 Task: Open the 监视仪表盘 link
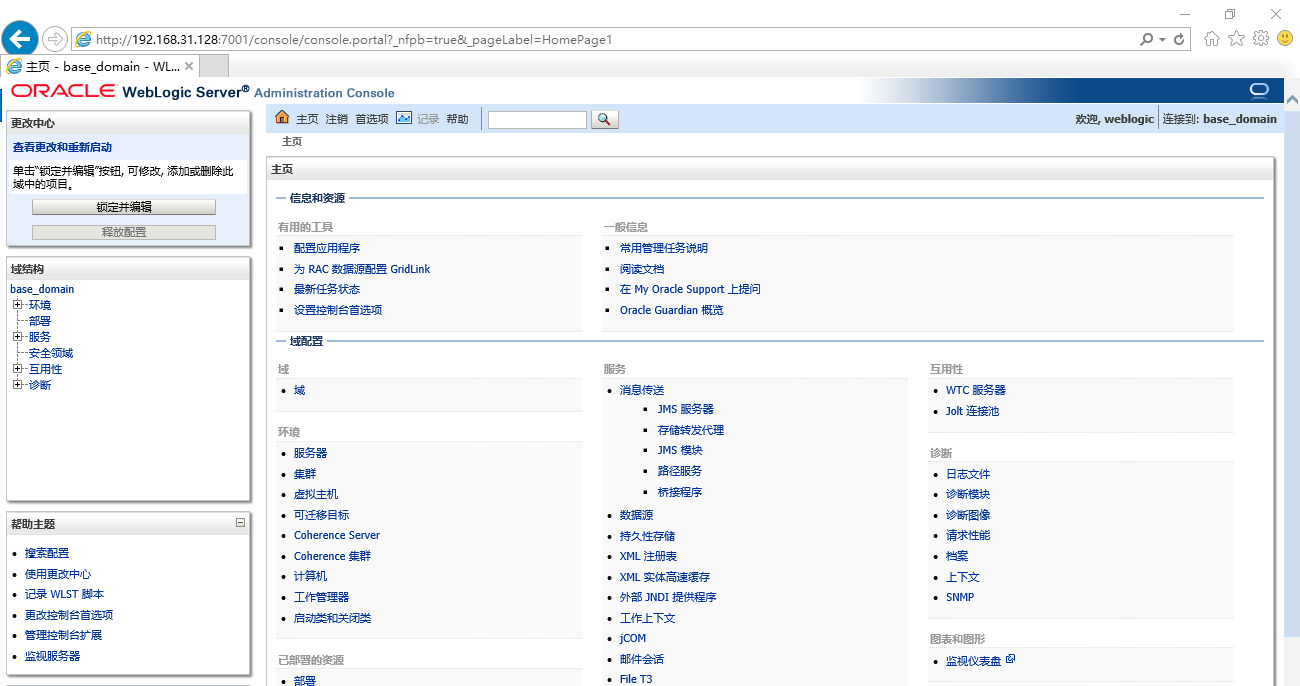pyautogui.click(x=974, y=661)
